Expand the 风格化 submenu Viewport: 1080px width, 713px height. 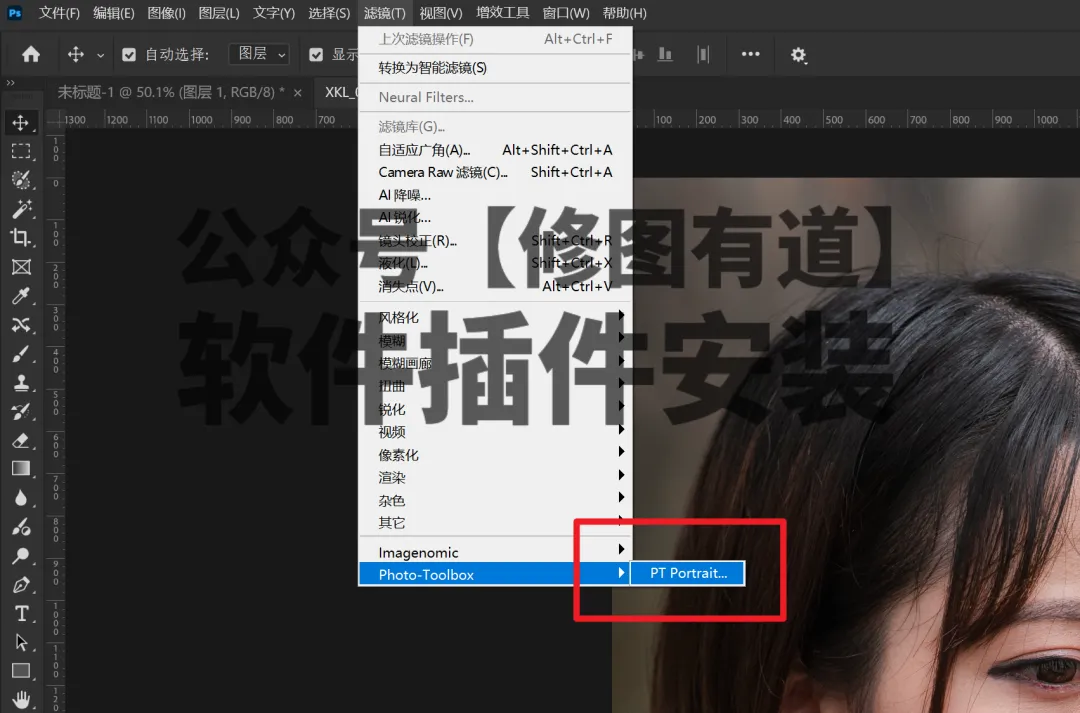tap(495, 317)
